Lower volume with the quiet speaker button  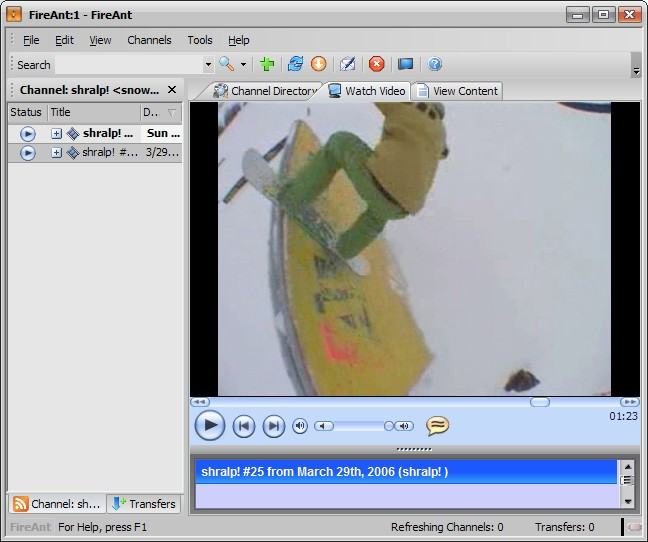324,426
